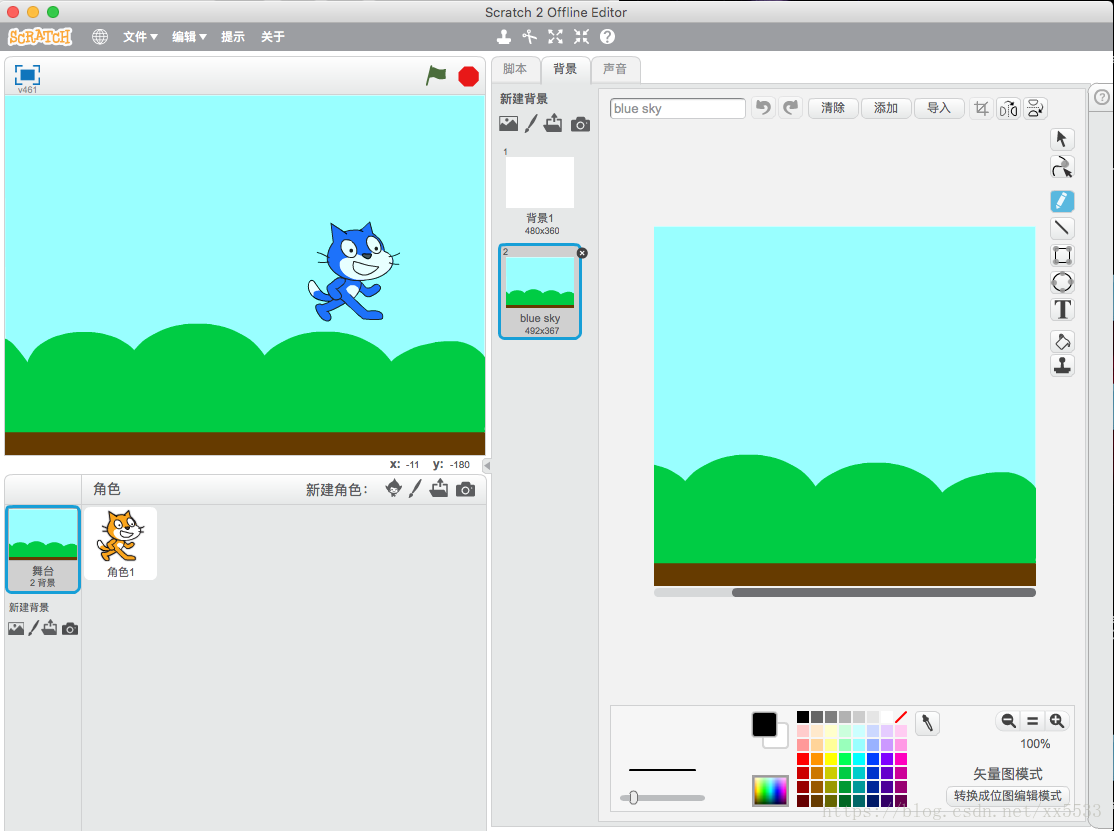Switch to the 背景 tab

(566, 69)
